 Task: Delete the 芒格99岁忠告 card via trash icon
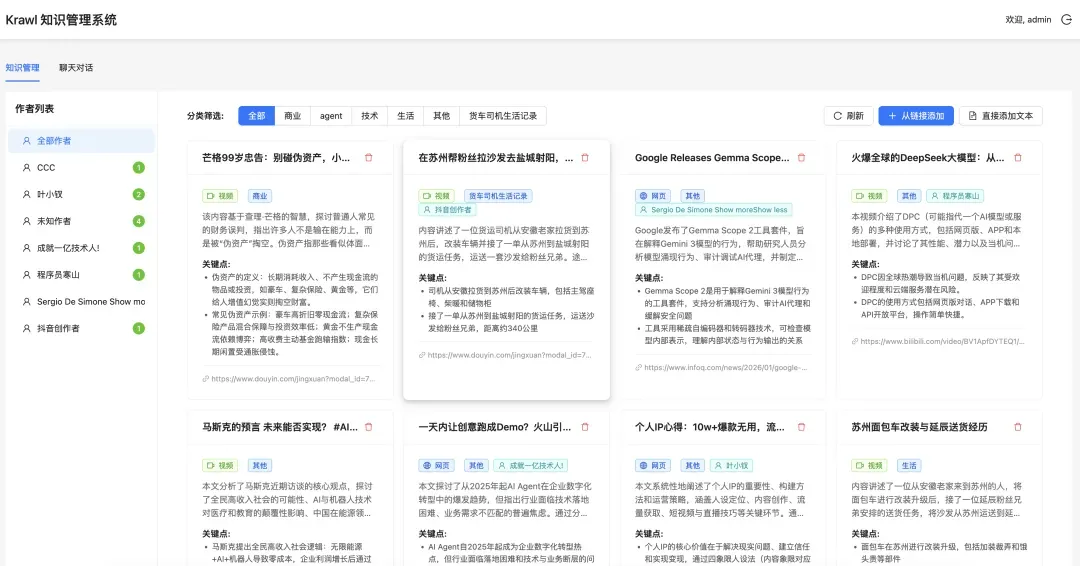click(368, 158)
